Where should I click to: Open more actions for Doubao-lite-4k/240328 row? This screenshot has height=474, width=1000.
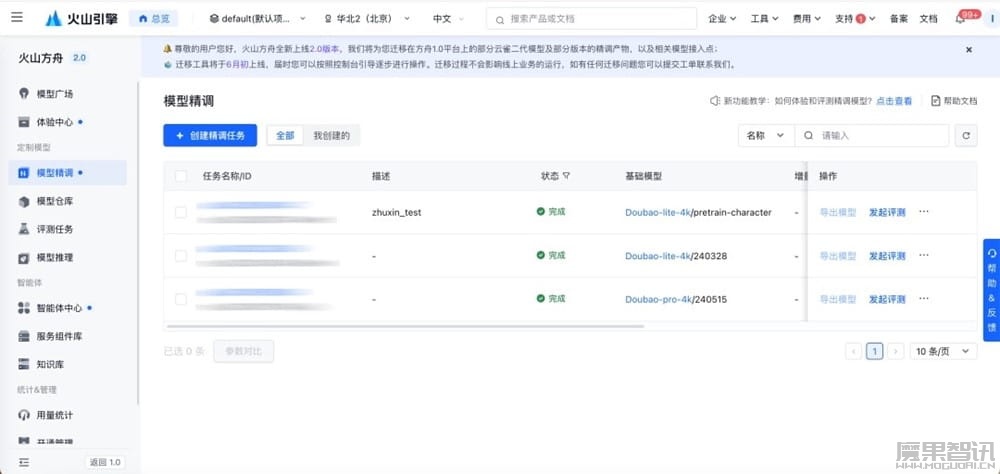[x=923, y=255]
